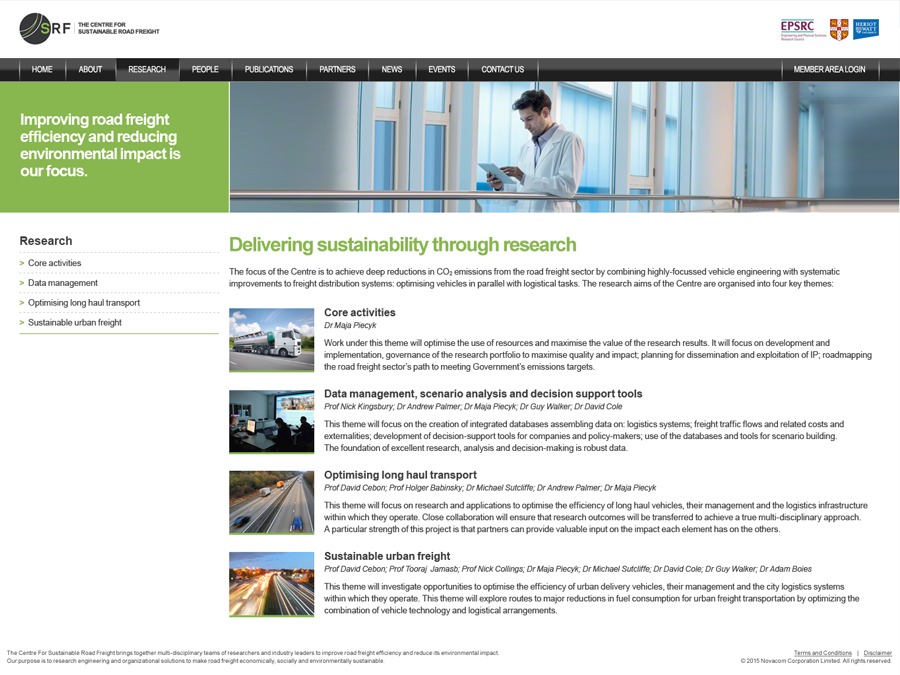
Task: Click the MEMBER AREA LOGIN button
Action: point(829,69)
